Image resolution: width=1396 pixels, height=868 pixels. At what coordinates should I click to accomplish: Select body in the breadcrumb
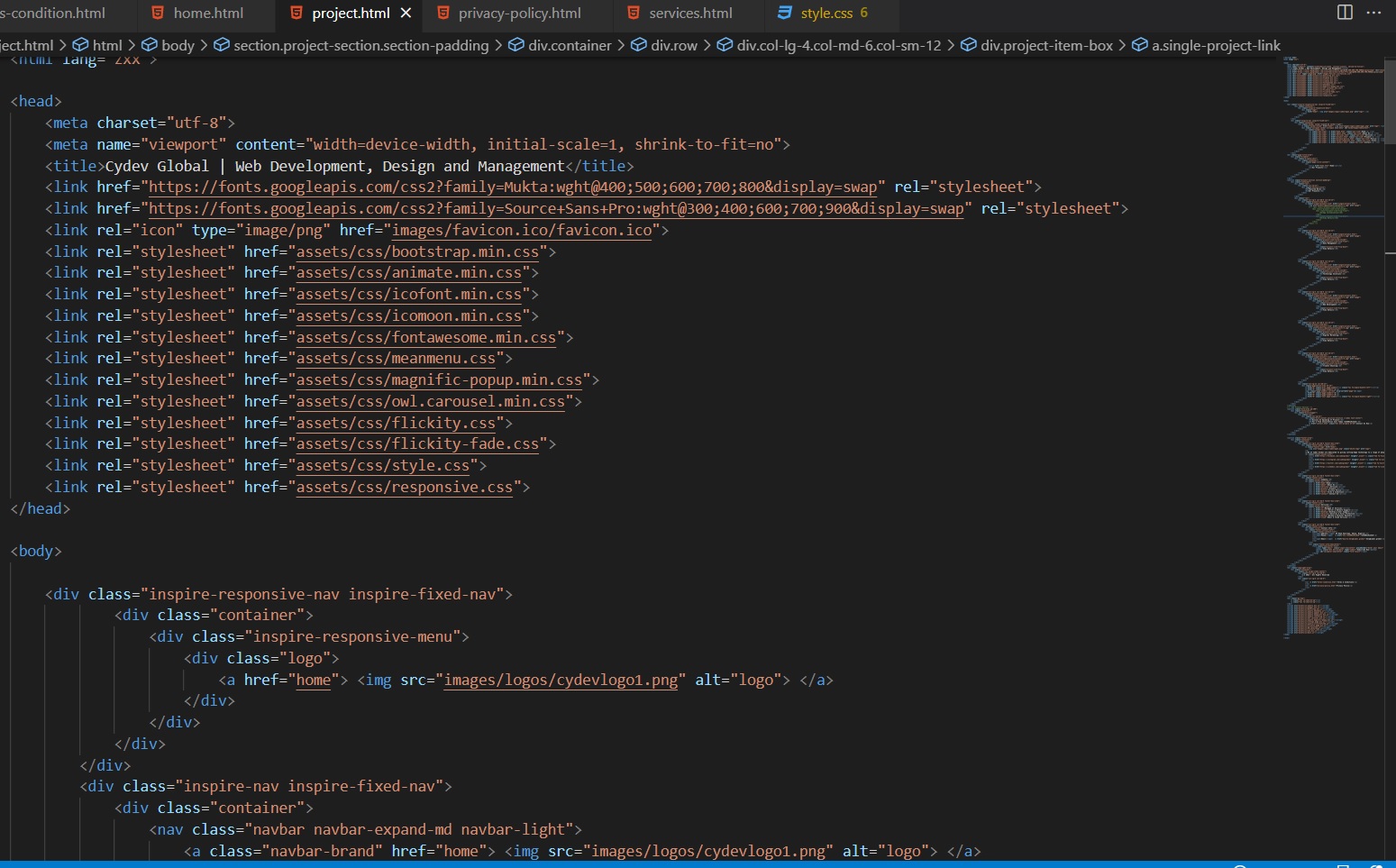pyautogui.click(x=178, y=45)
